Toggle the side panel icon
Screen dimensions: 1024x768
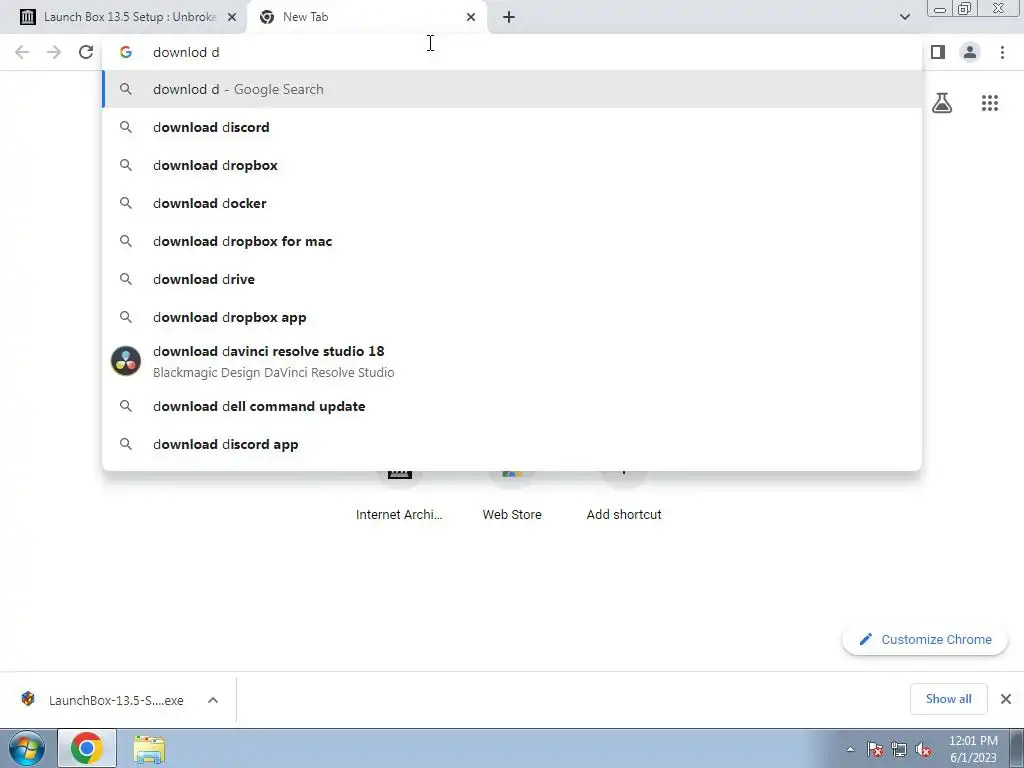[938, 52]
